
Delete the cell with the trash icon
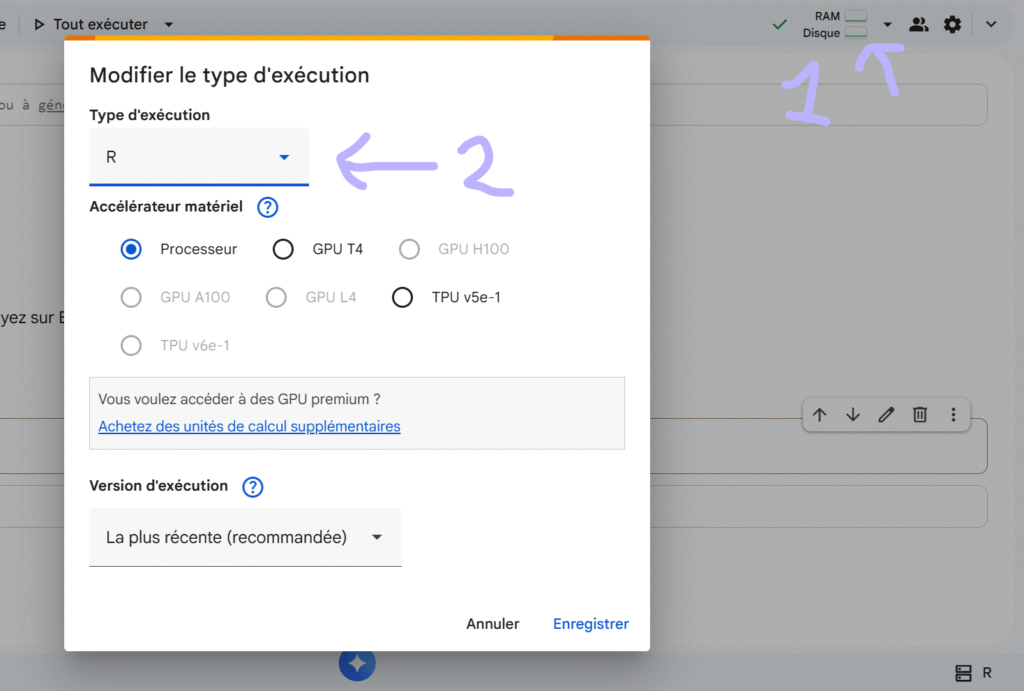coord(919,414)
